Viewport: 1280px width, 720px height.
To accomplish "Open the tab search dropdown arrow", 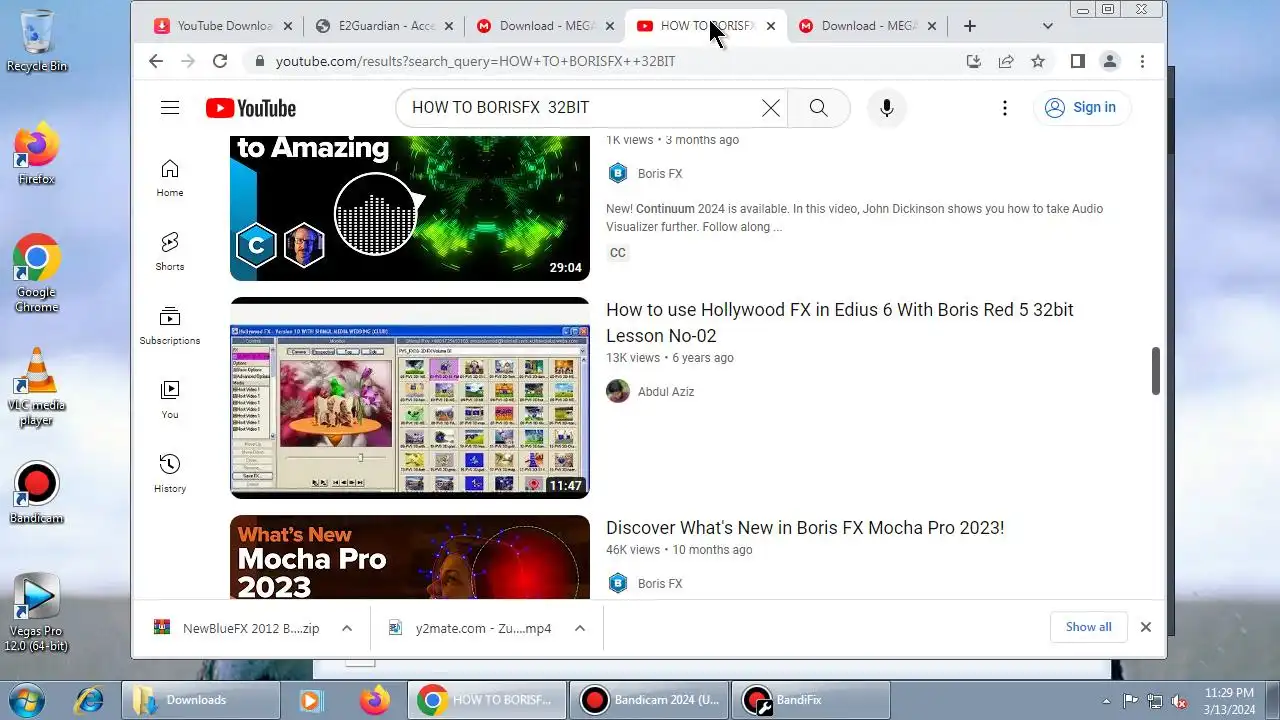I will click(x=1047, y=26).
